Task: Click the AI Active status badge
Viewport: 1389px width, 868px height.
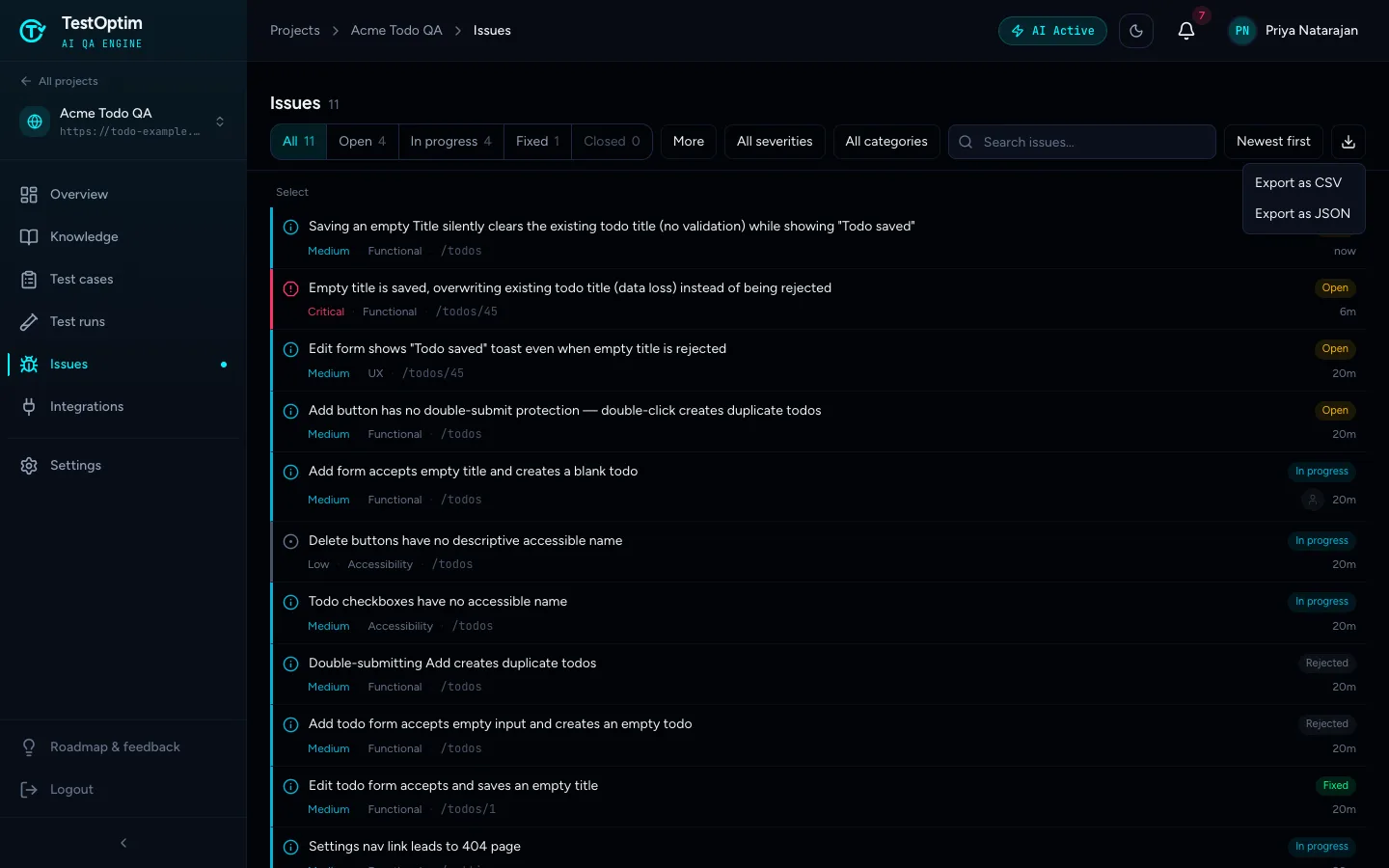Action: 1052,31
